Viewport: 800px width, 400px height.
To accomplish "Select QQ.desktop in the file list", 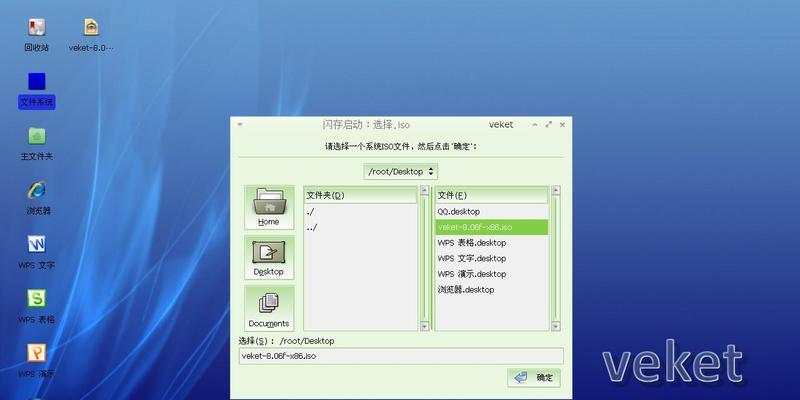I will 492,211.
